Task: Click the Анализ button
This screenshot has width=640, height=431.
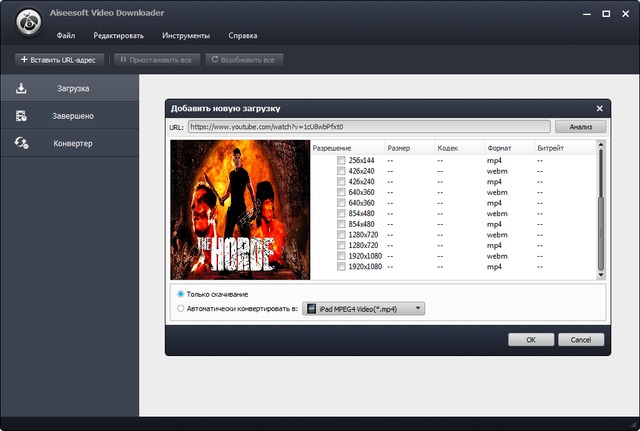Action: [581, 127]
